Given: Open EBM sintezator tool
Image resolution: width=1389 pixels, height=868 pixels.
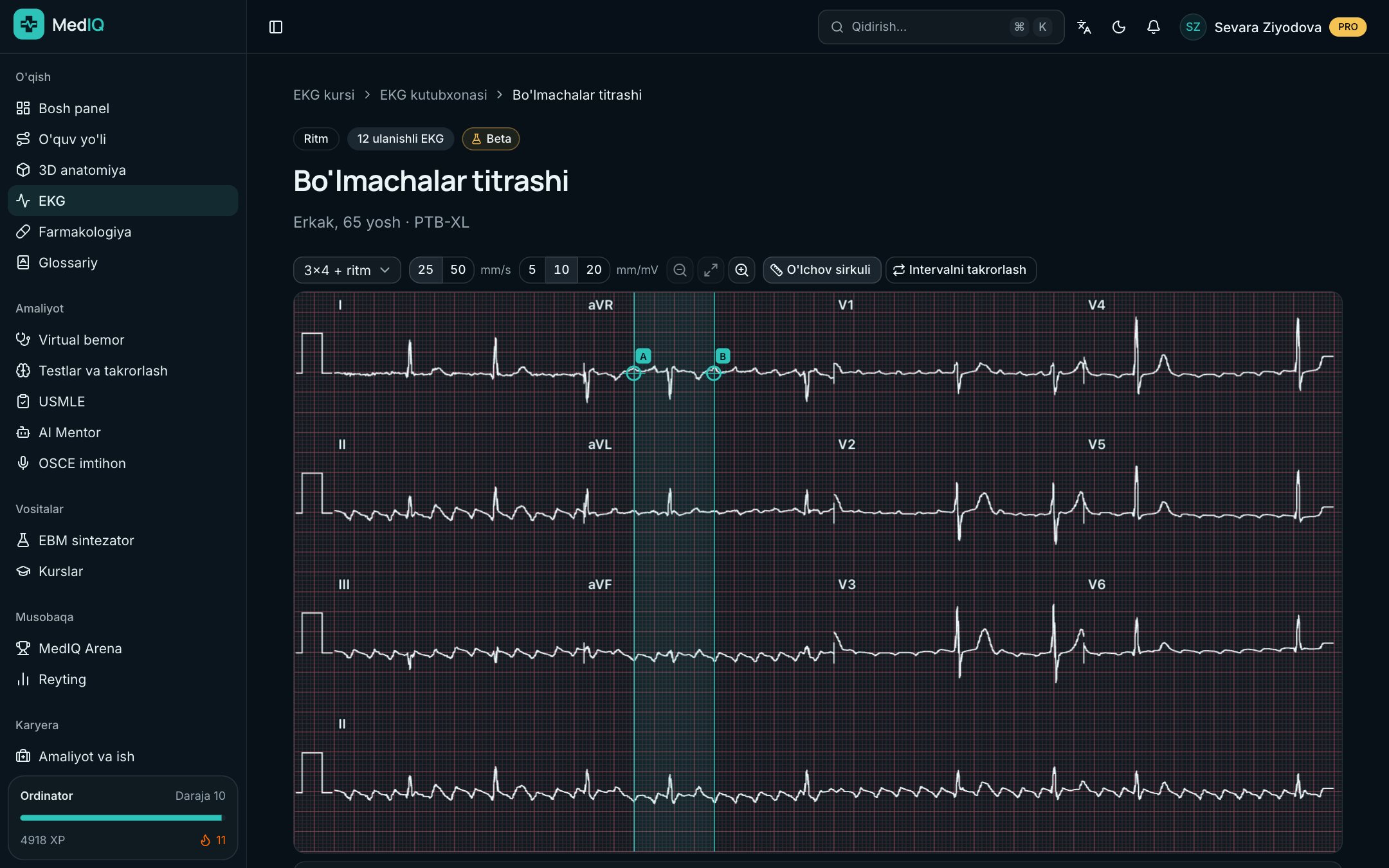Looking at the screenshot, I should tap(123, 540).
